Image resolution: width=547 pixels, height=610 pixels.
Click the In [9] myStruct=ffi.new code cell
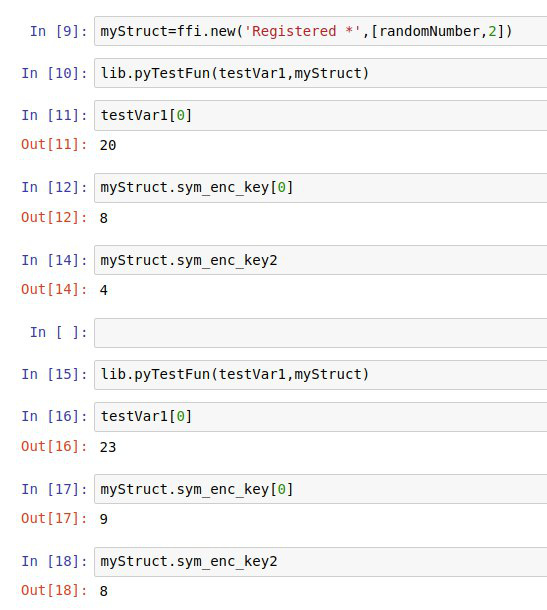[x=321, y=31]
